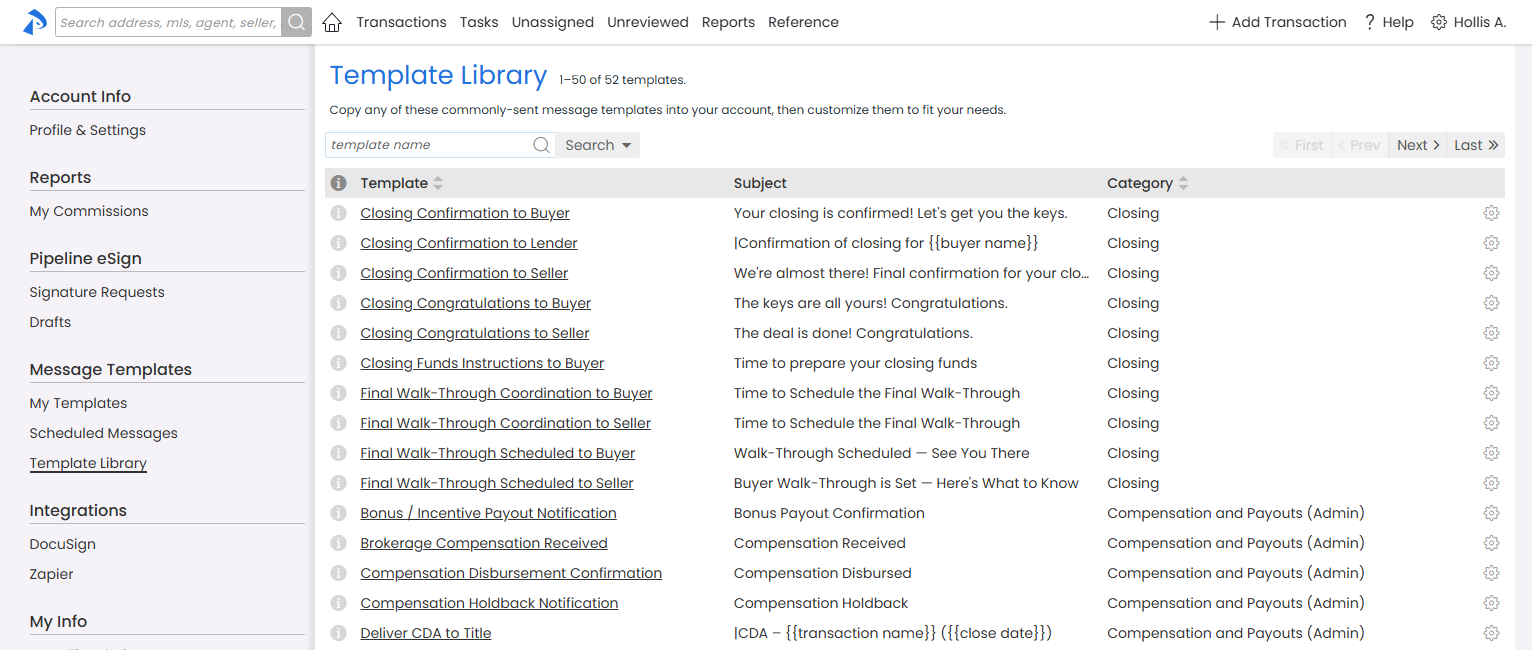Open the Reports menu in top navigation
Screen dimensions: 1532x650
pyautogui.click(x=728, y=22)
